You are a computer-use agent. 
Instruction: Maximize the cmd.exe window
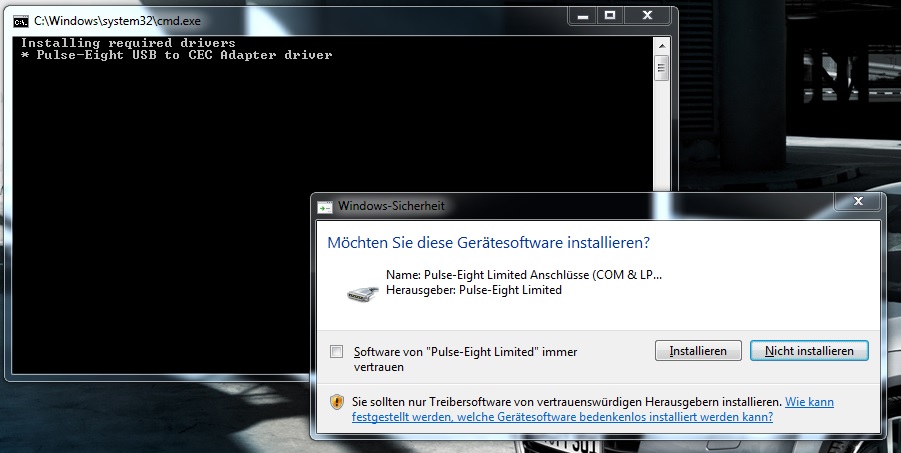[610, 16]
